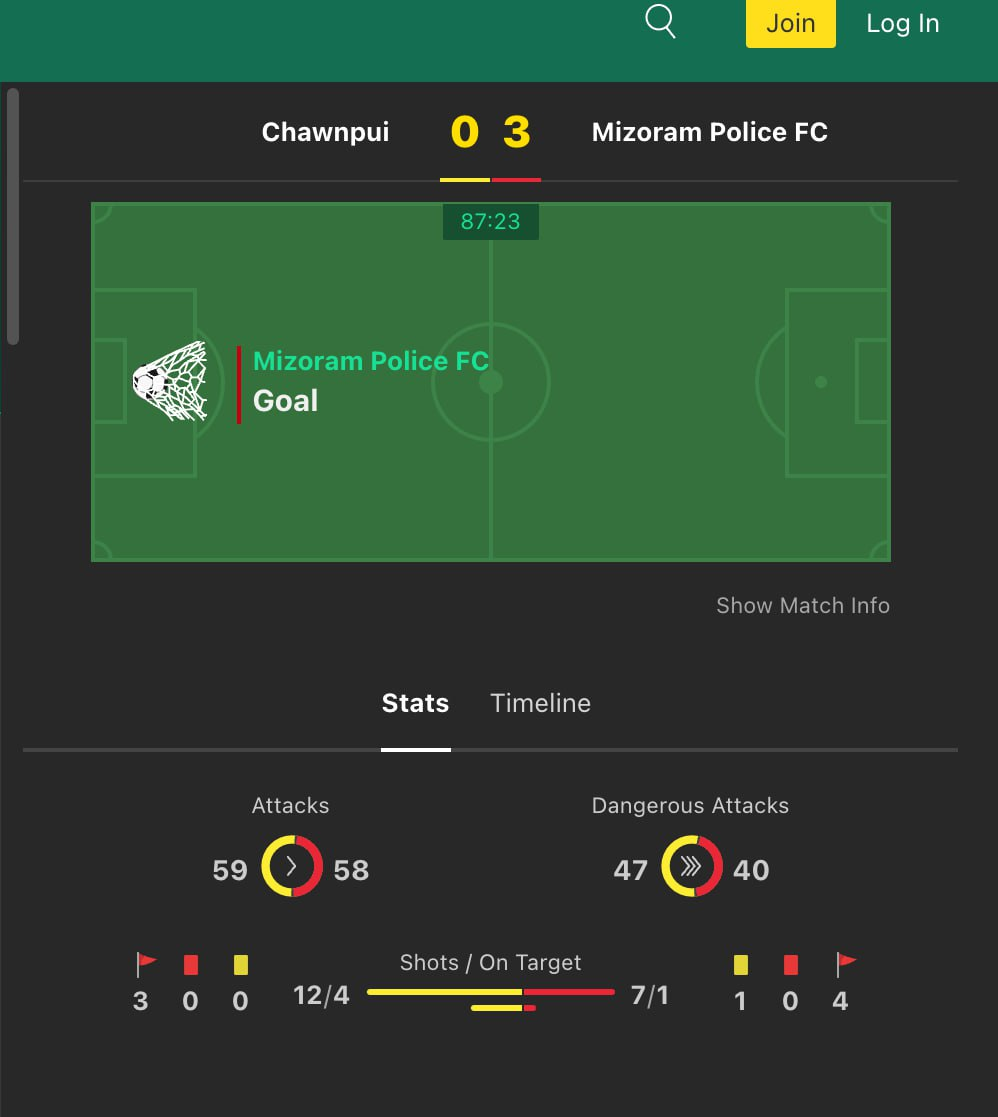The width and height of the screenshot is (998, 1117).
Task: Open the Log In link
Action: coord(902,24)
